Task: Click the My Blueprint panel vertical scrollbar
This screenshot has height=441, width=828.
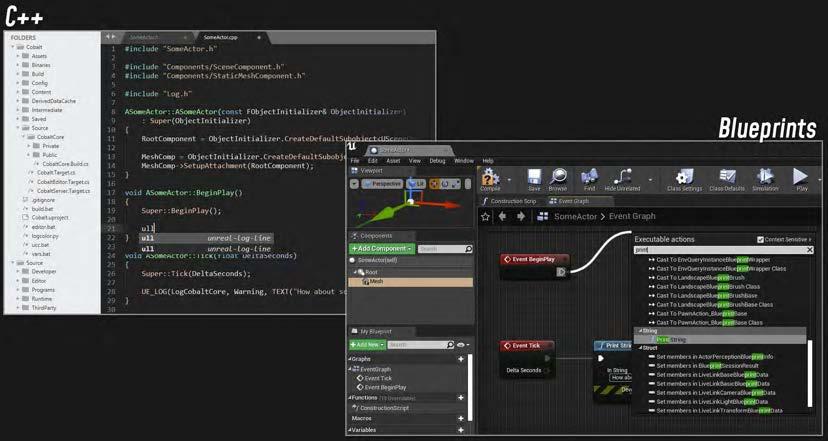Action: coord(470,387)
